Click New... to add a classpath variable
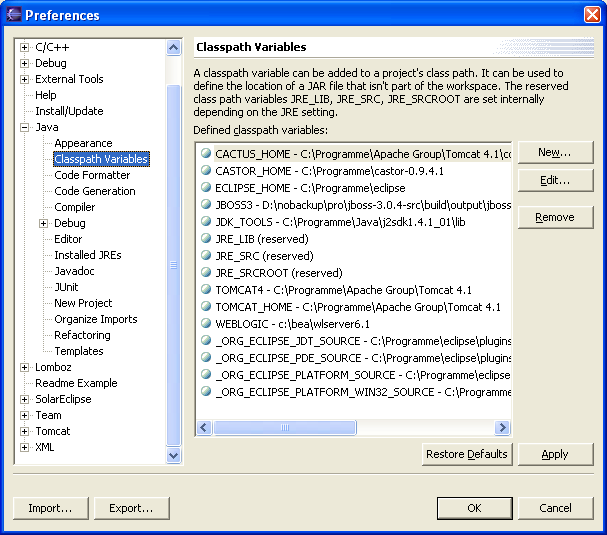The width and height of the screenshot is (607, 535). click(555, 152)
